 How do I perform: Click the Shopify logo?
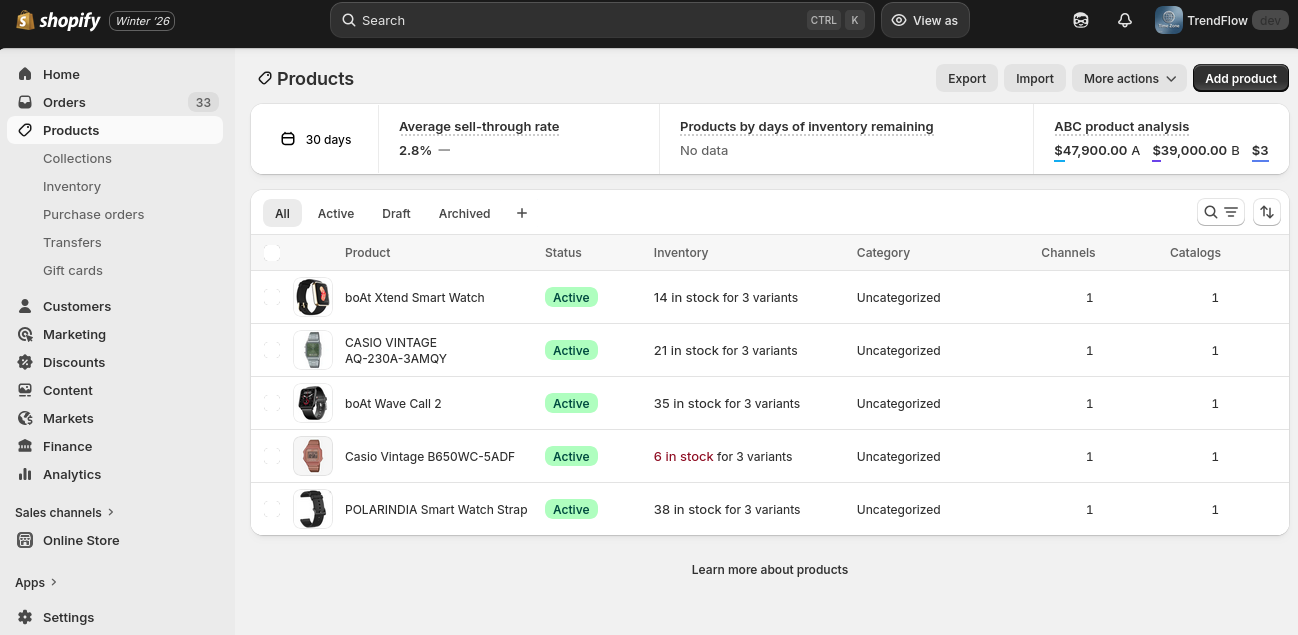coord(58,20)
